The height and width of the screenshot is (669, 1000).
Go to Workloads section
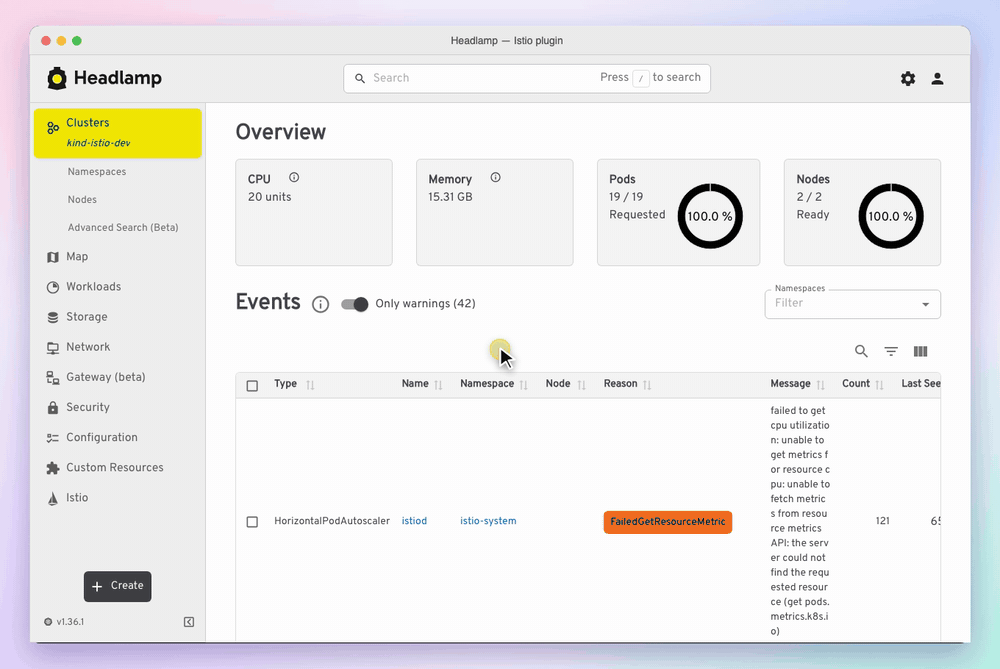click(94, 287)
